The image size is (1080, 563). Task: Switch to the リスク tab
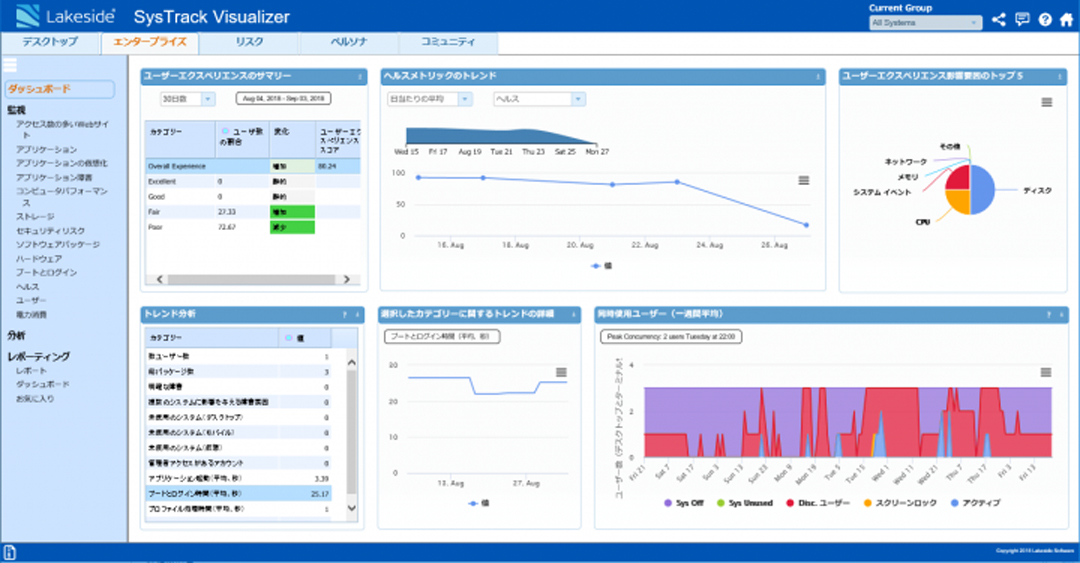coord(249,43)
